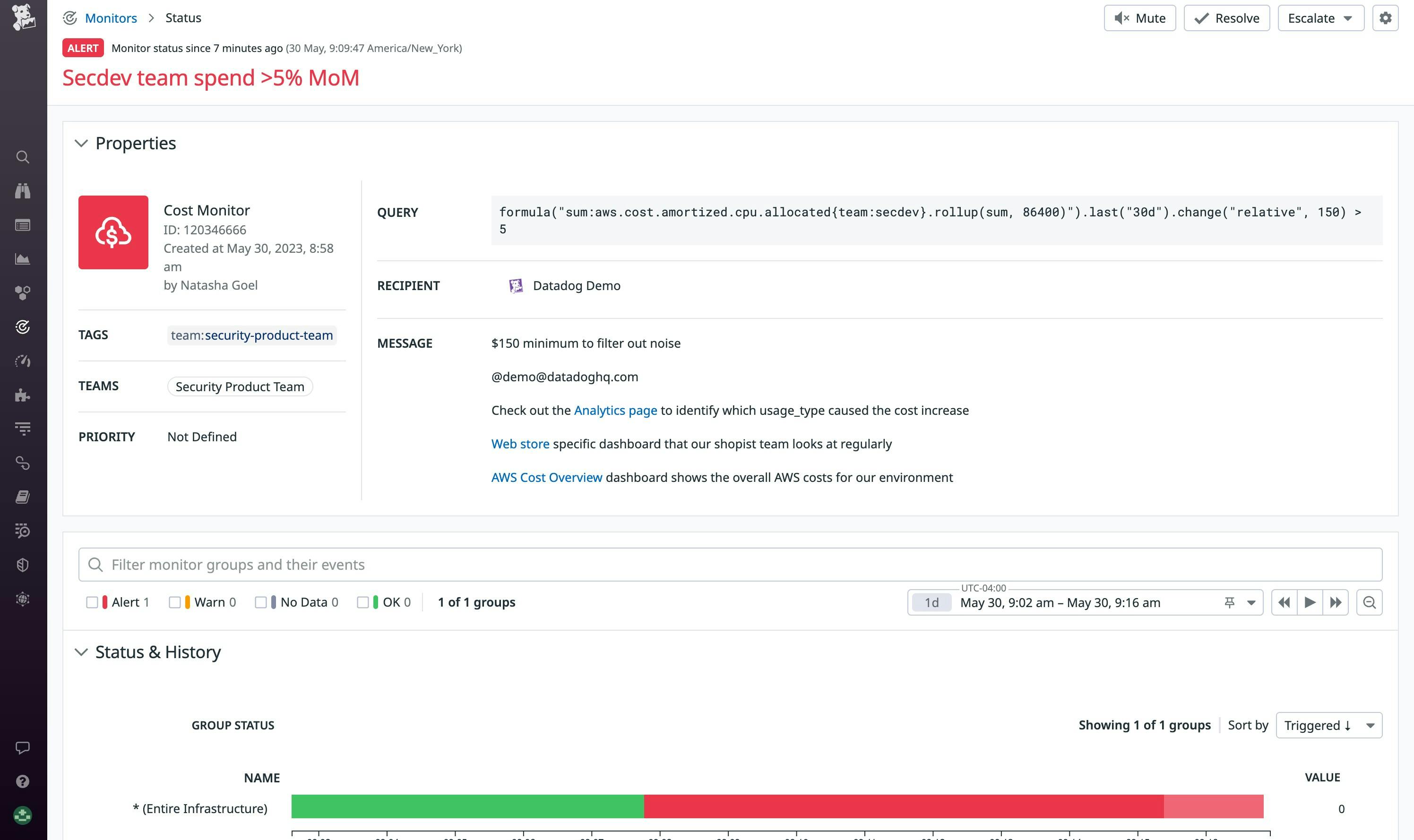Open the Triggered sort-by dropdown
This screenshot has width=1414, height=840.
[x=1328, y=725]
